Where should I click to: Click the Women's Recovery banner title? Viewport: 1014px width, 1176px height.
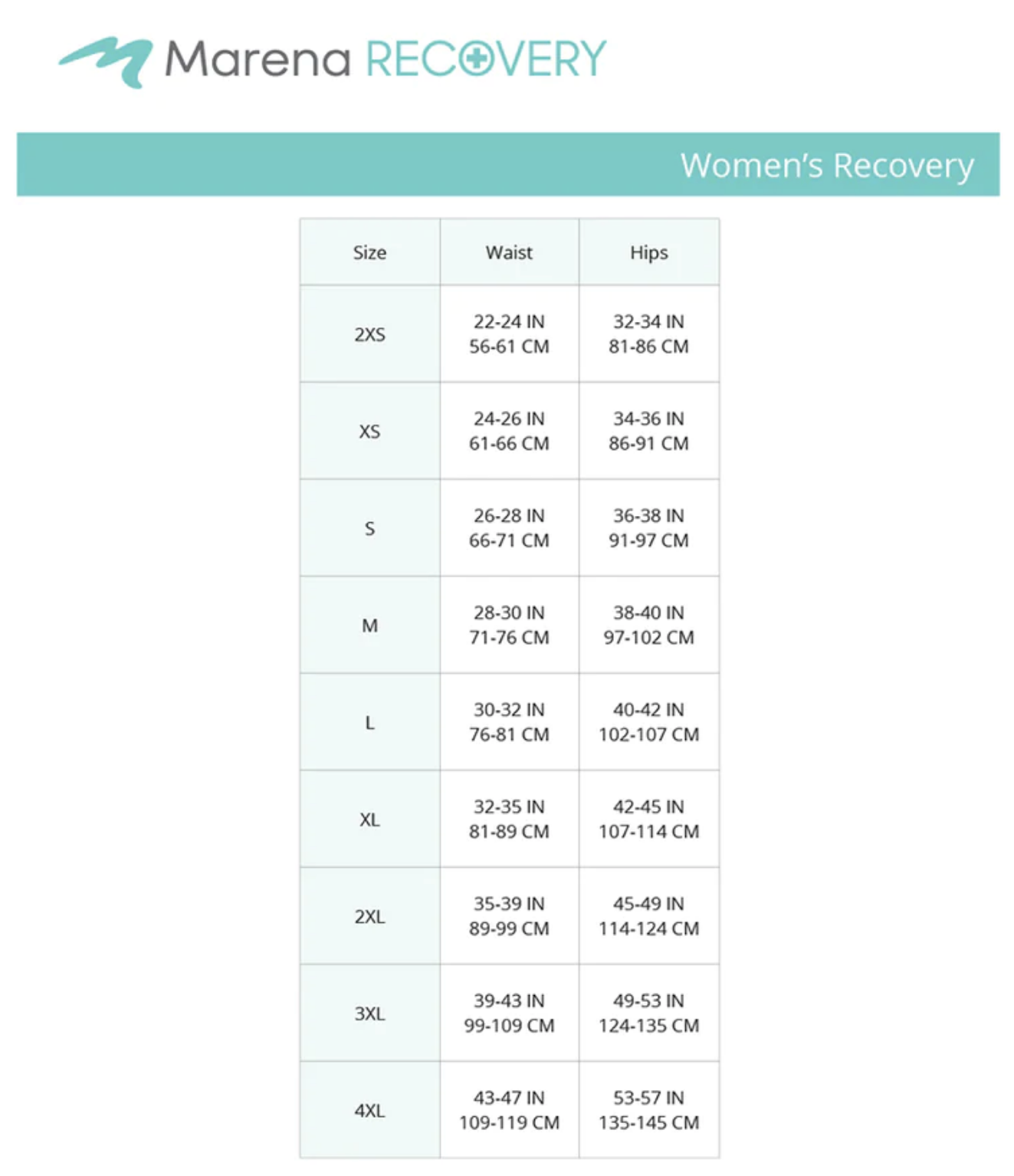[826, 165]
